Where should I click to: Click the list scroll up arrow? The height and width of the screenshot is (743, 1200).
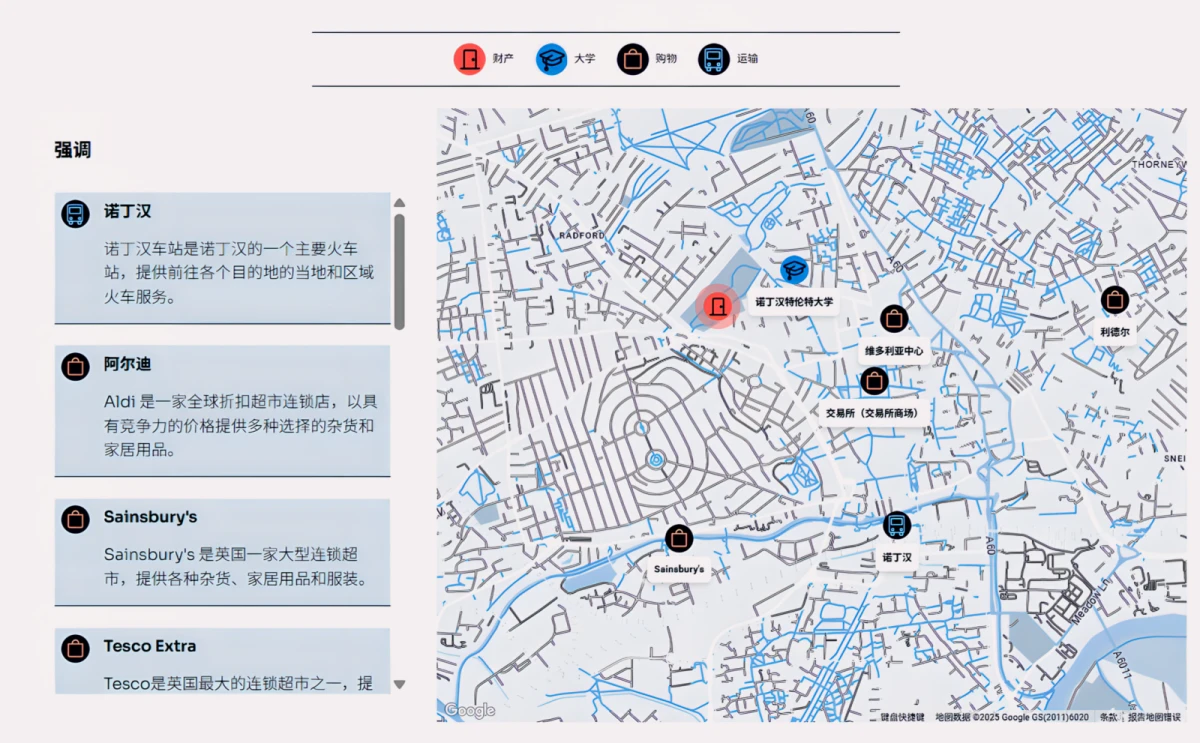coord(400,203)
